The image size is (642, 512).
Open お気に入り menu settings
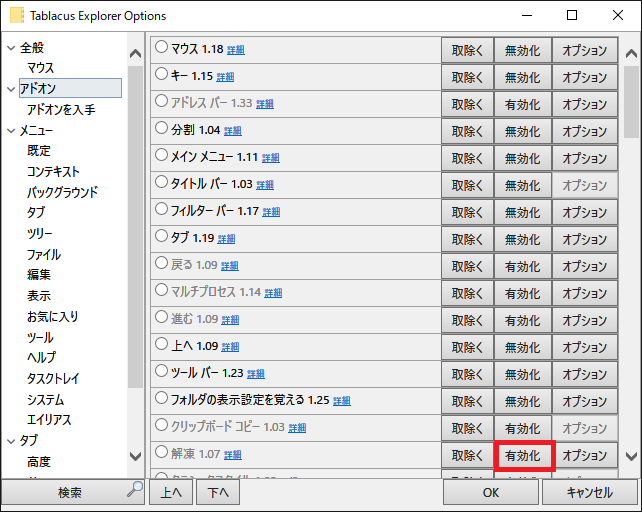pos(52,317)
